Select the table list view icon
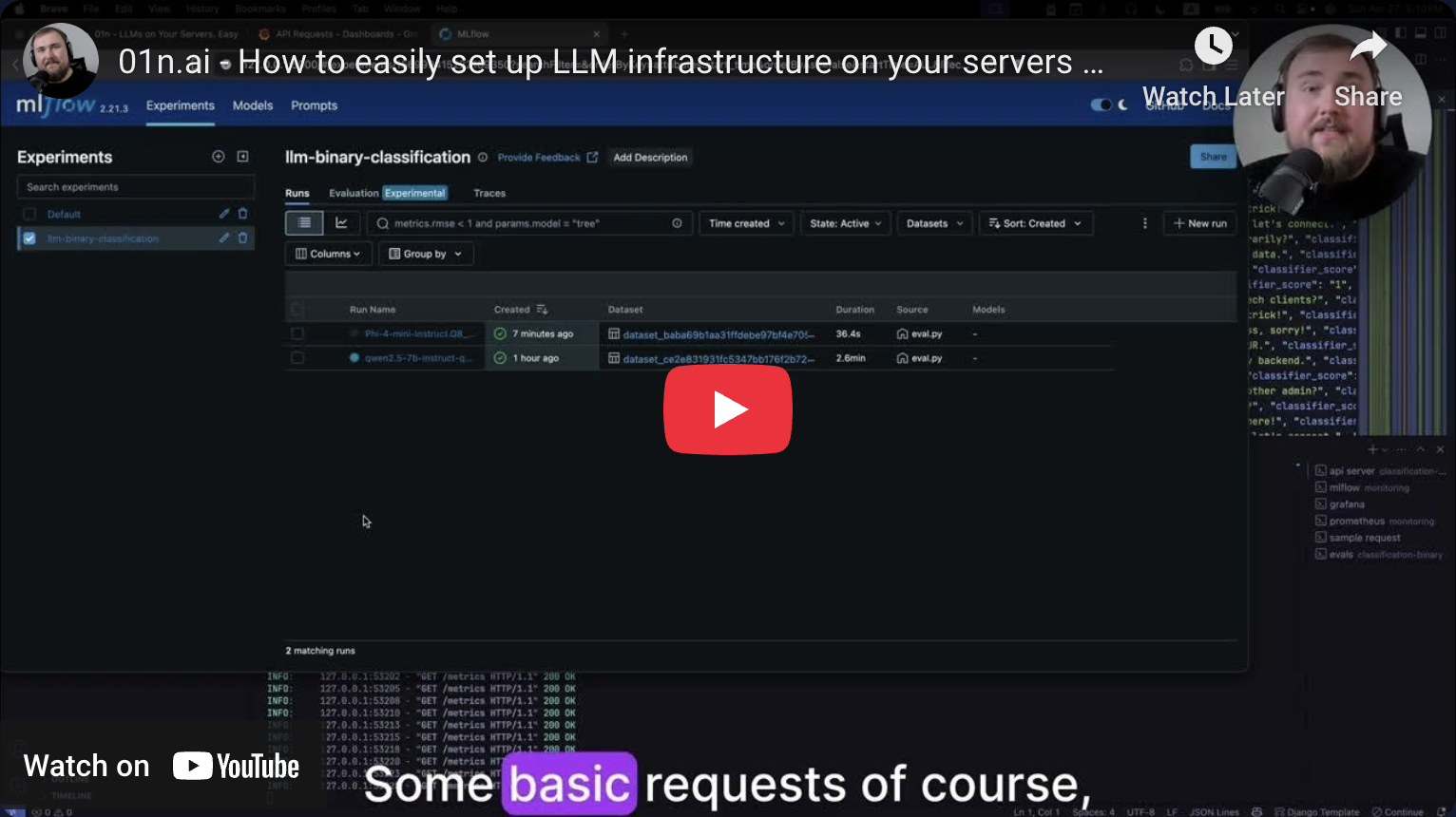Image resolution: width=1456 pixels, height=817 pixels. [304, 223]
